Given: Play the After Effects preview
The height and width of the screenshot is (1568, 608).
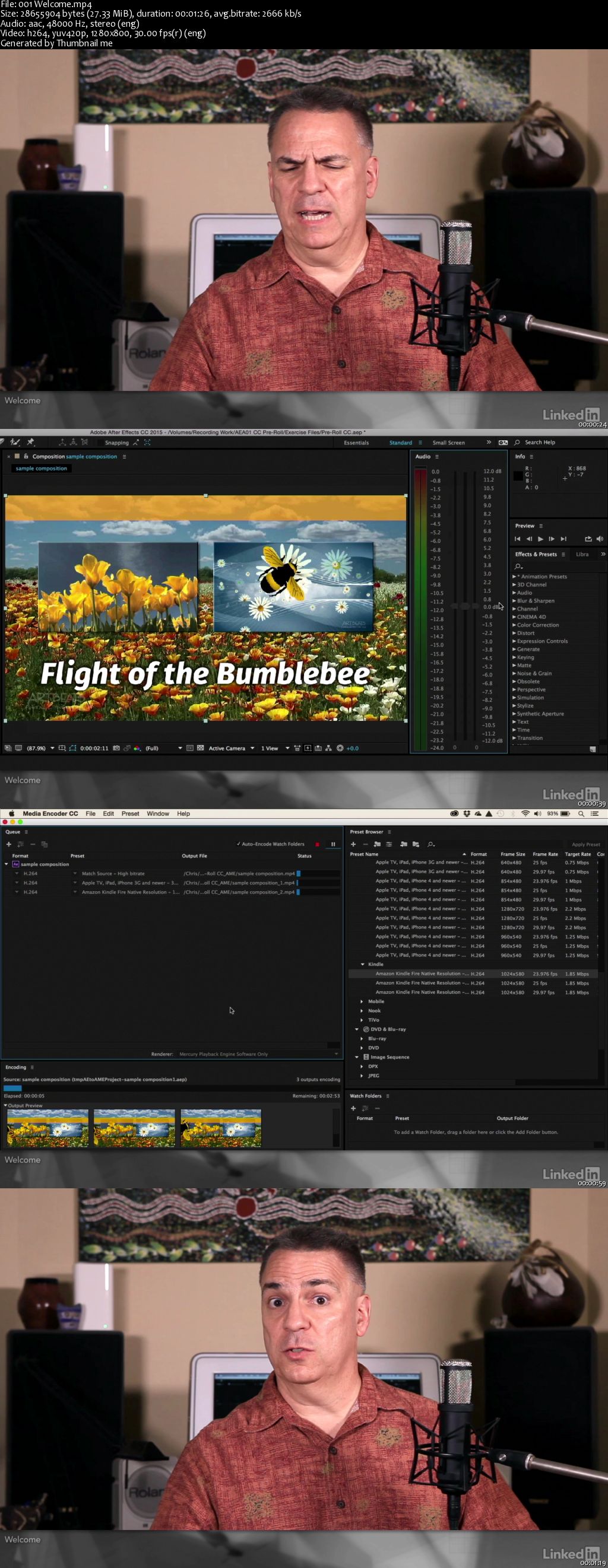Looking at the screenshot, I should click(540, 539).
